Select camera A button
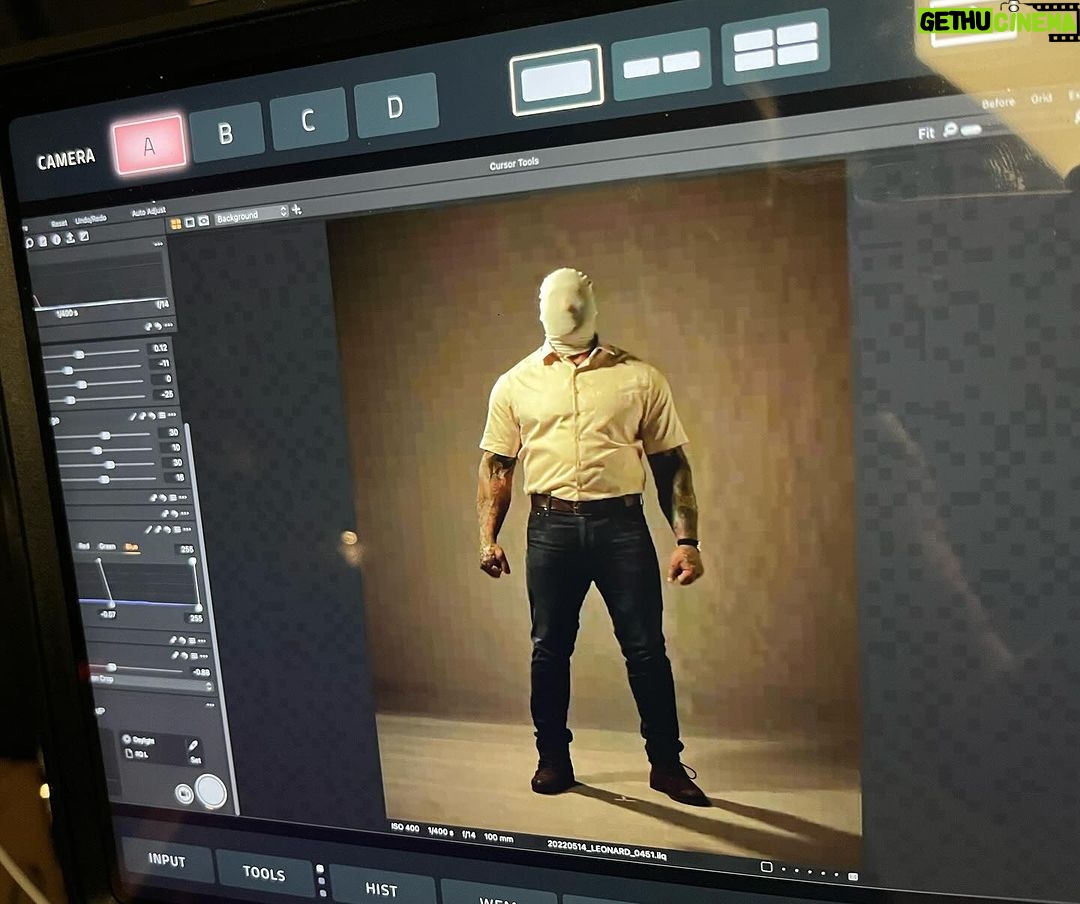The image size is (1080, 904). click(x=149, y=144)
